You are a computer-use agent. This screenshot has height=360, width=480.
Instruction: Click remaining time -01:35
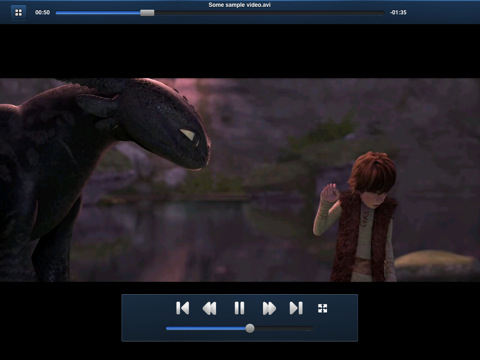coord(398,13)
